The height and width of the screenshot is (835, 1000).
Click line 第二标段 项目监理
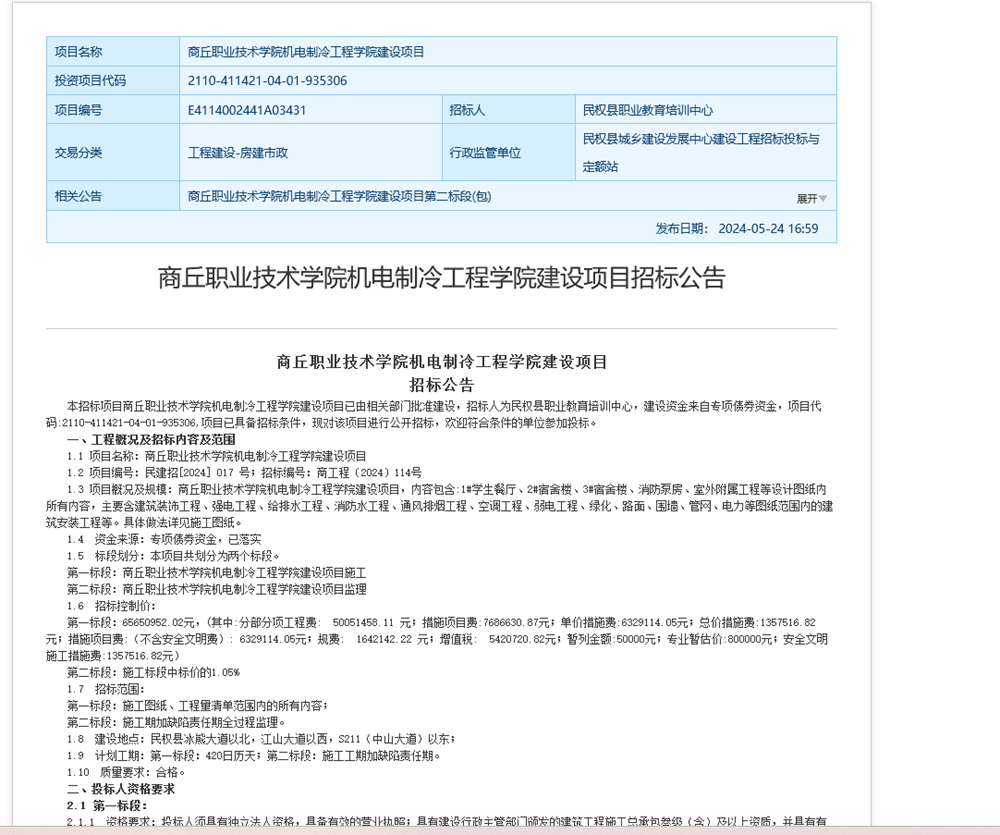click(x=217, y=589)
